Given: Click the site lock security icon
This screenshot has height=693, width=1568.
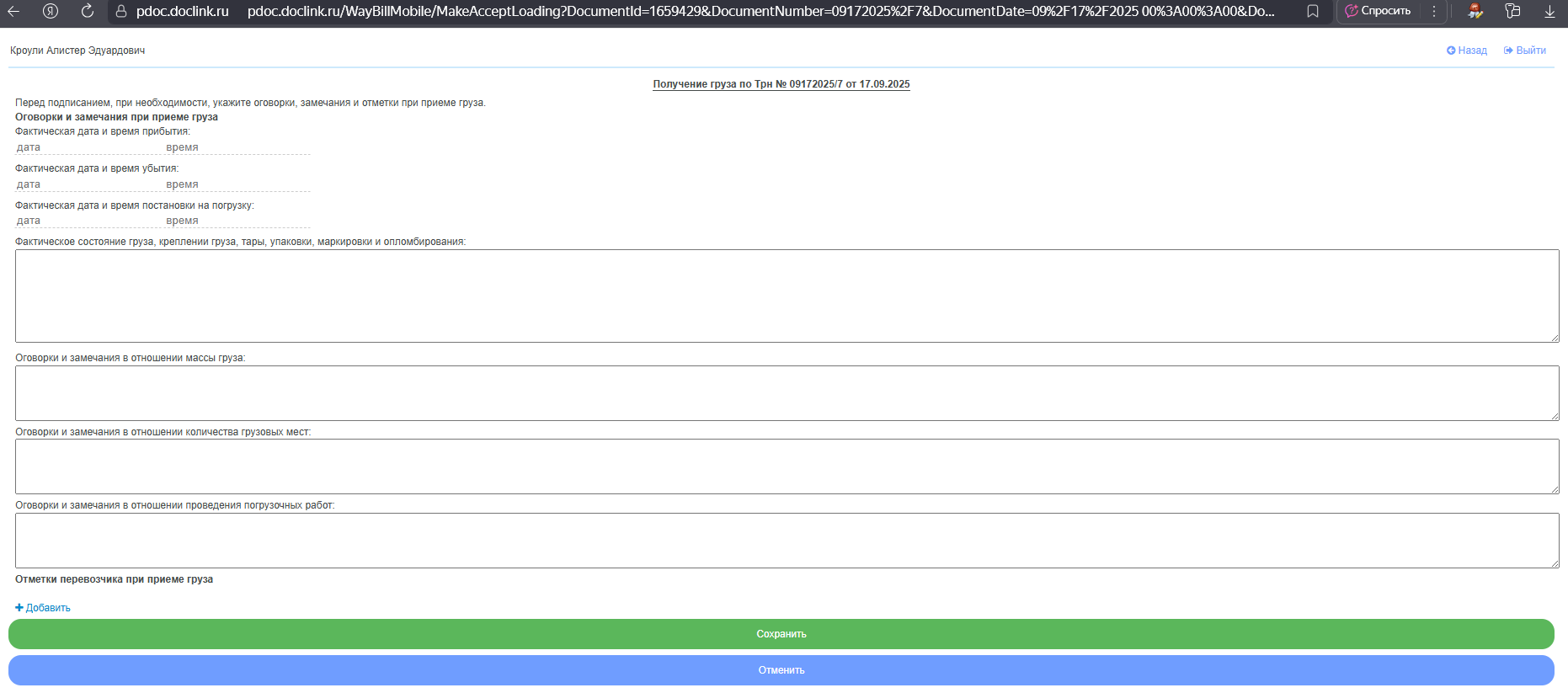Looking at the screenshot, I should pos(121,11).
